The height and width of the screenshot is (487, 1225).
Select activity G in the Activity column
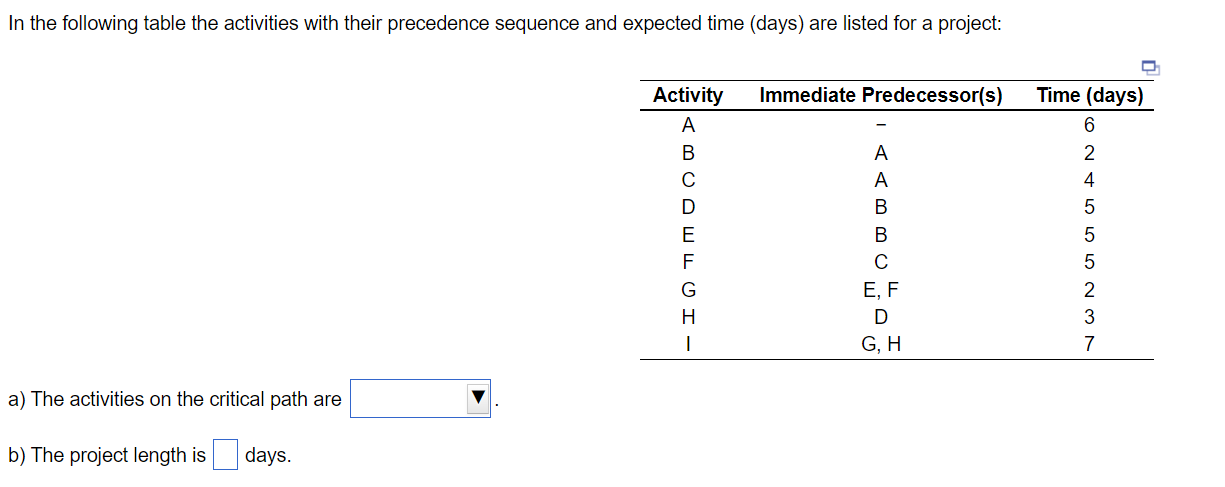click(x=687, y=291)
